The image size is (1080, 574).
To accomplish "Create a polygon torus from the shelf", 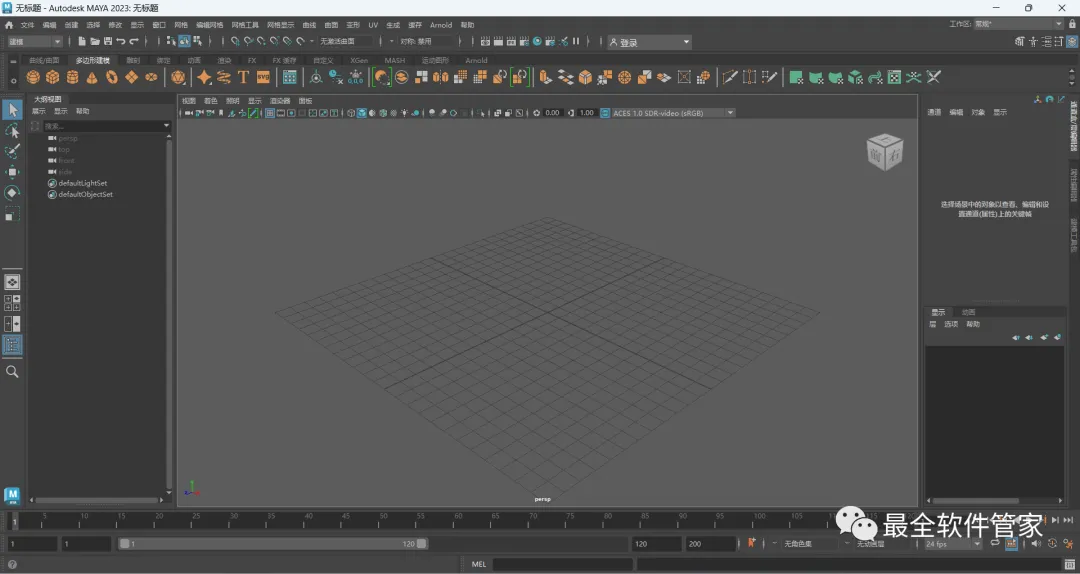I will [x=112, y=77].
